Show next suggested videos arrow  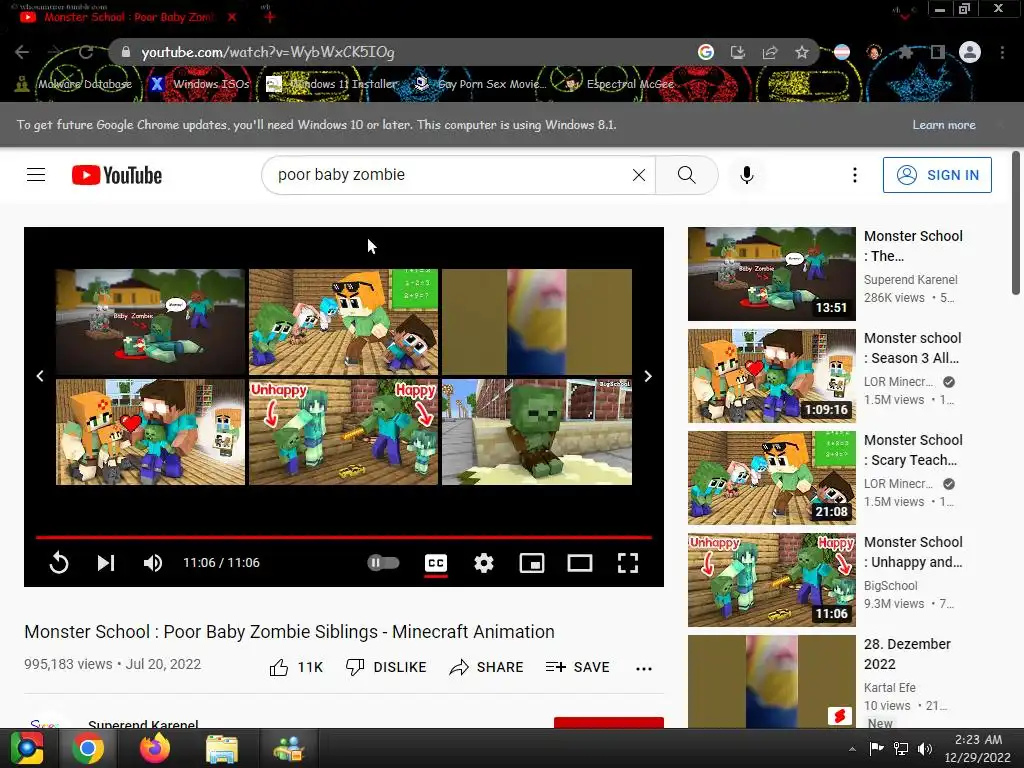point(648,376)
